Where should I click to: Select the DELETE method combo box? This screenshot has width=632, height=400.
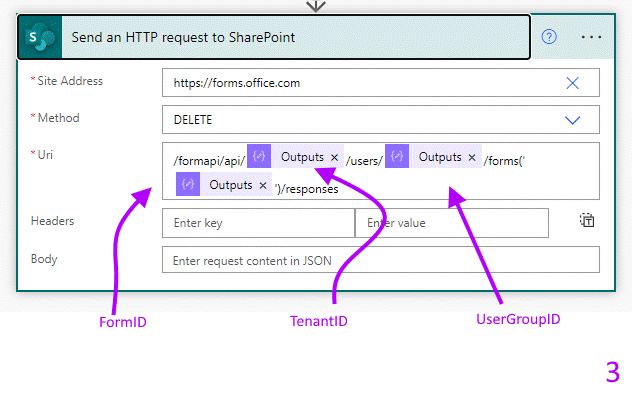[380, 120]
